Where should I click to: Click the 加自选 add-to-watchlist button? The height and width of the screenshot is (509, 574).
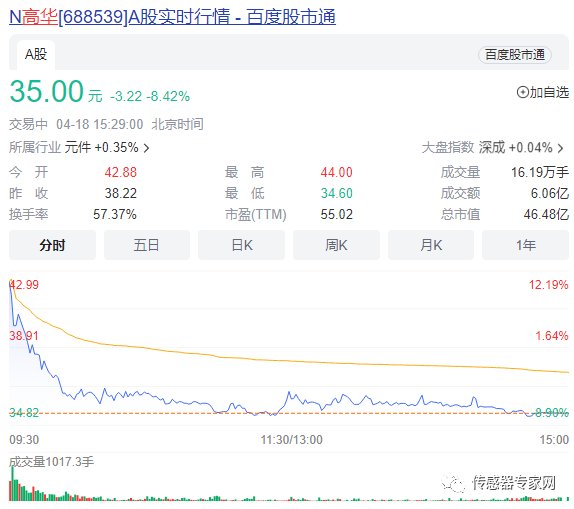(x=543, y=92)
